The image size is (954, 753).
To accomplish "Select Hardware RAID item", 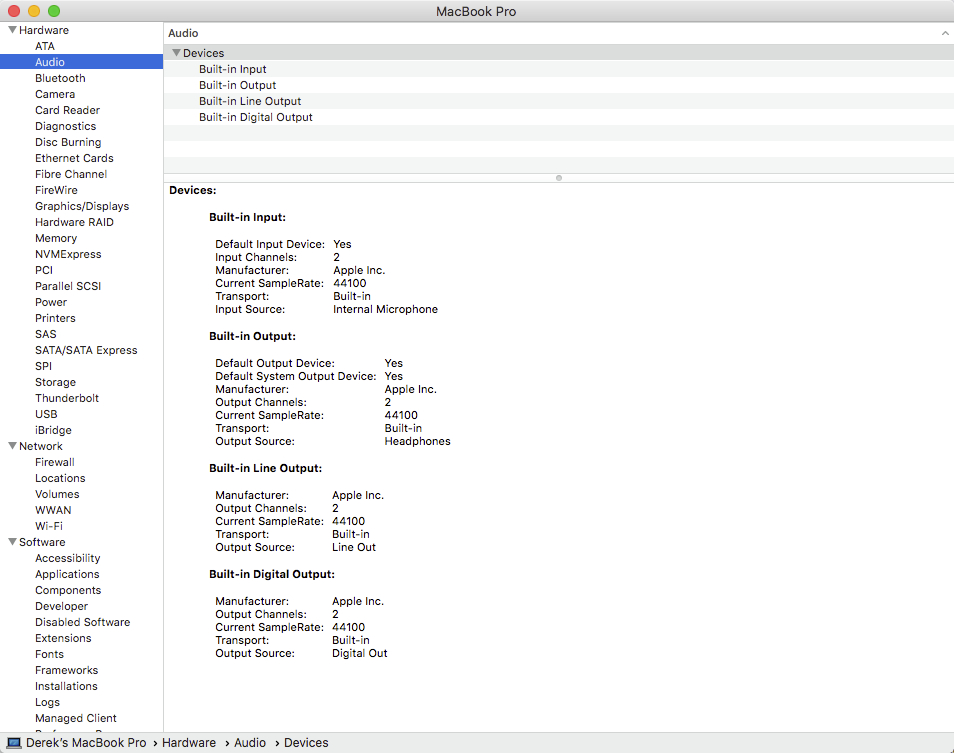I will point(74,222).
